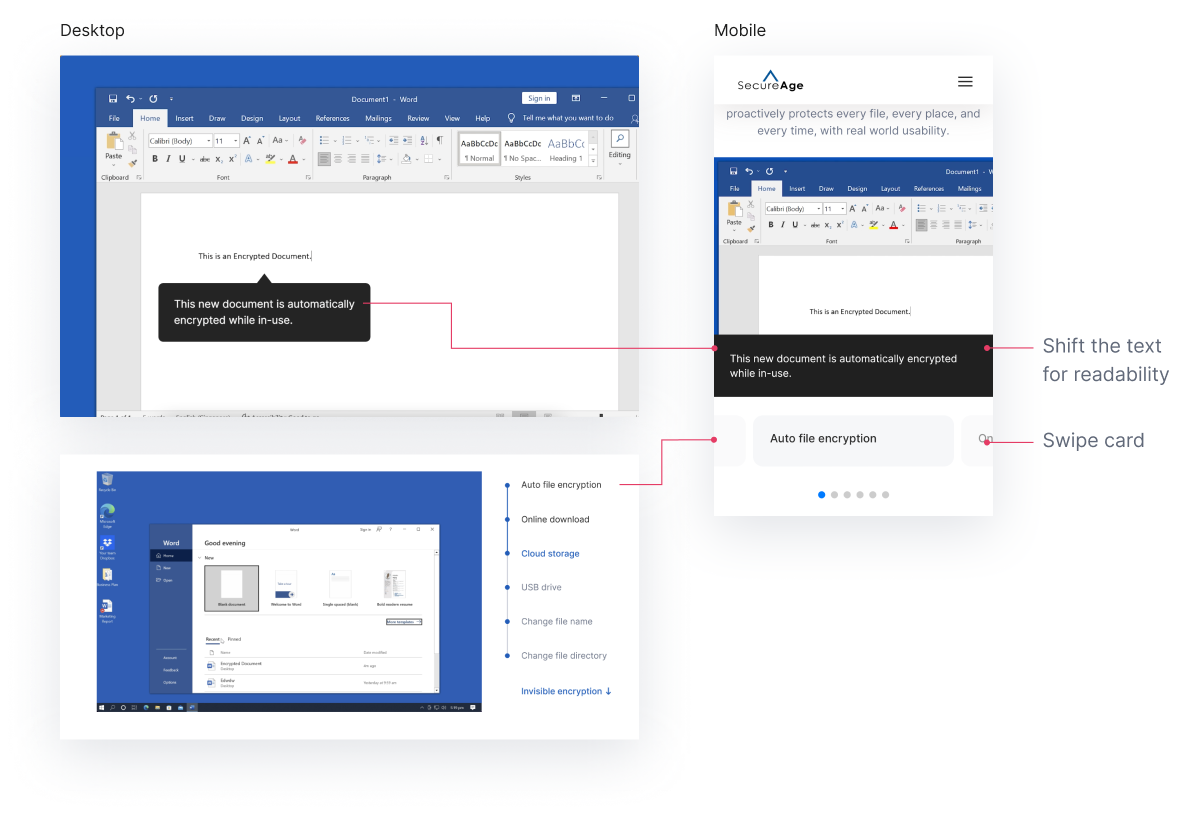
Task: Toggle Subscript in desktop Word ribbon
Action: point(219,159)
